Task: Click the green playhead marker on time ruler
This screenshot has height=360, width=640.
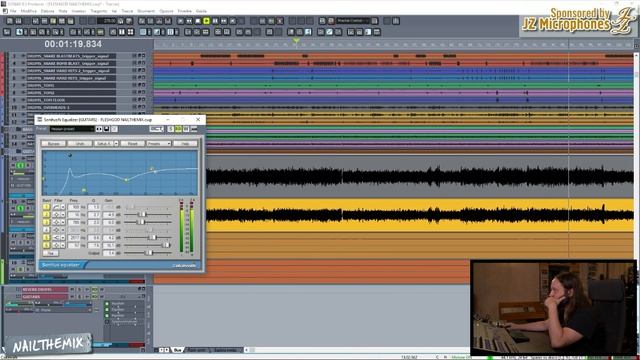Action: 297,41
